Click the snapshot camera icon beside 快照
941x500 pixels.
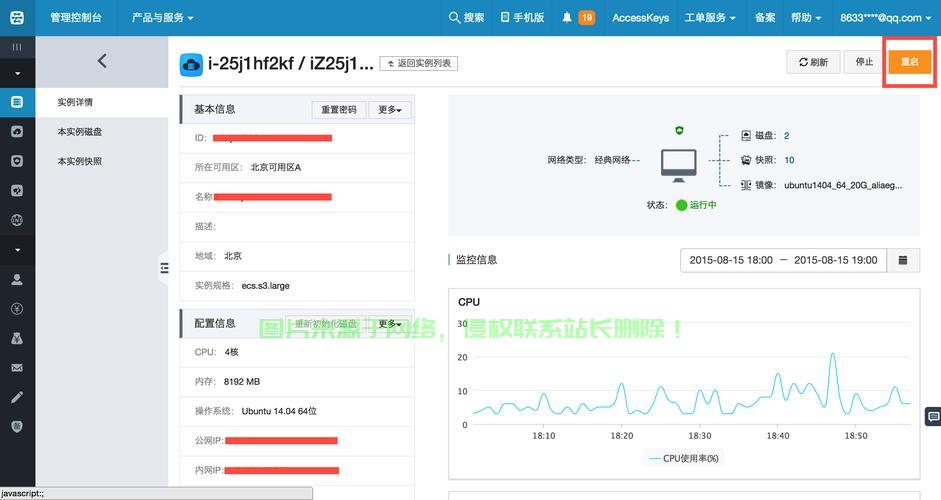click(746, 160)
